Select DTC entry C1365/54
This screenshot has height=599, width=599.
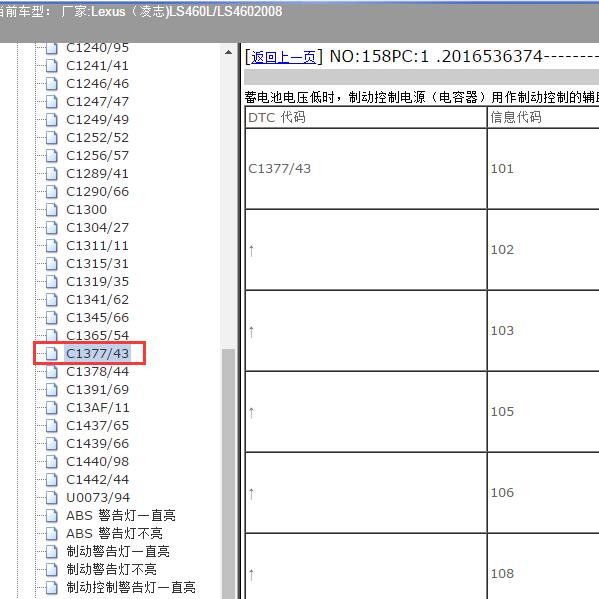97,335
